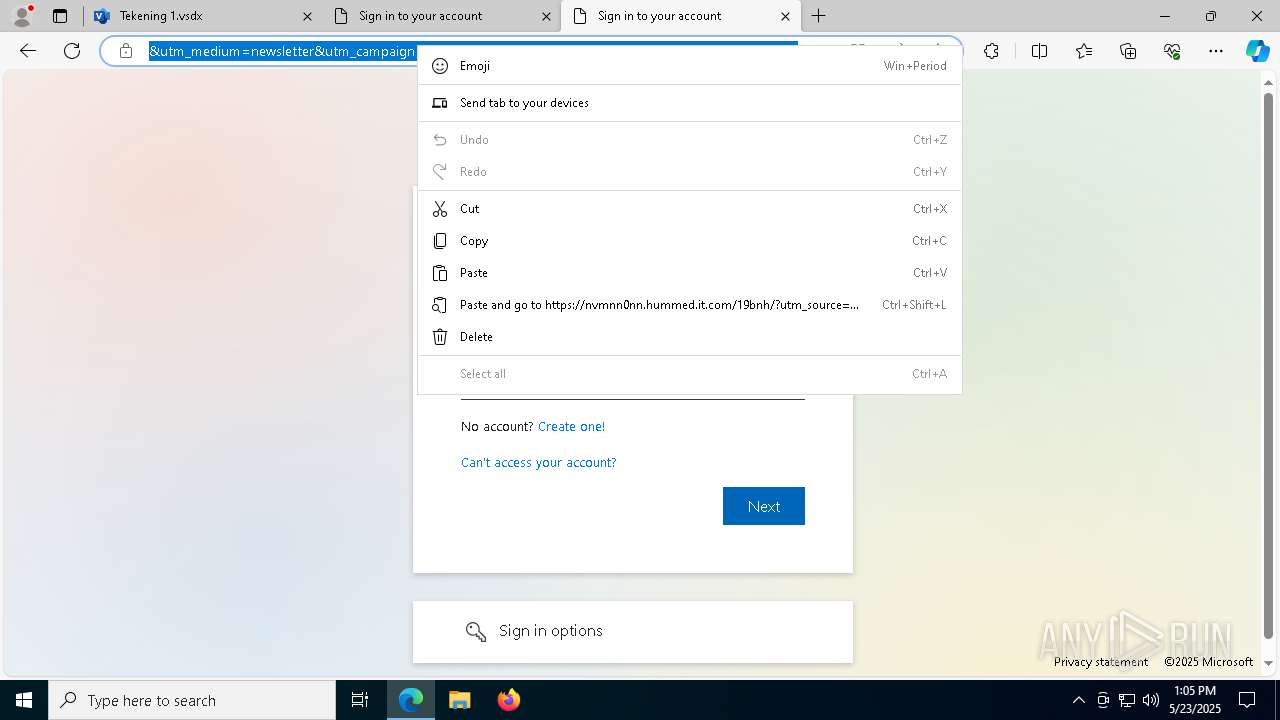
Task: Open Can't access your account link
Action: 538,462
